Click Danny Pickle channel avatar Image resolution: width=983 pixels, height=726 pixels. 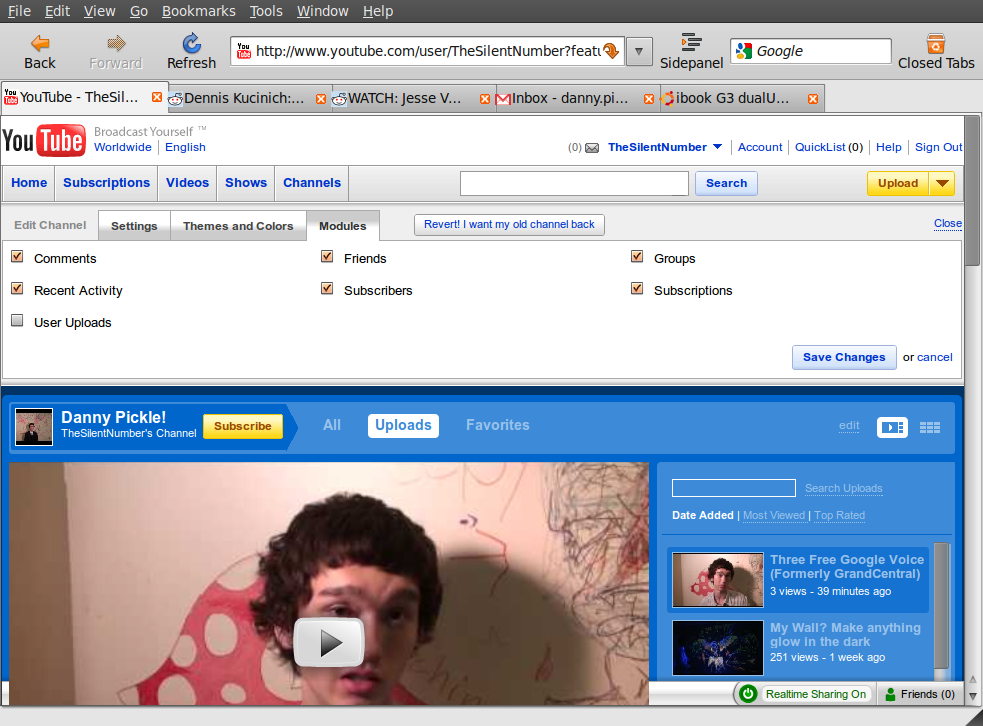[x=34, y=427]
